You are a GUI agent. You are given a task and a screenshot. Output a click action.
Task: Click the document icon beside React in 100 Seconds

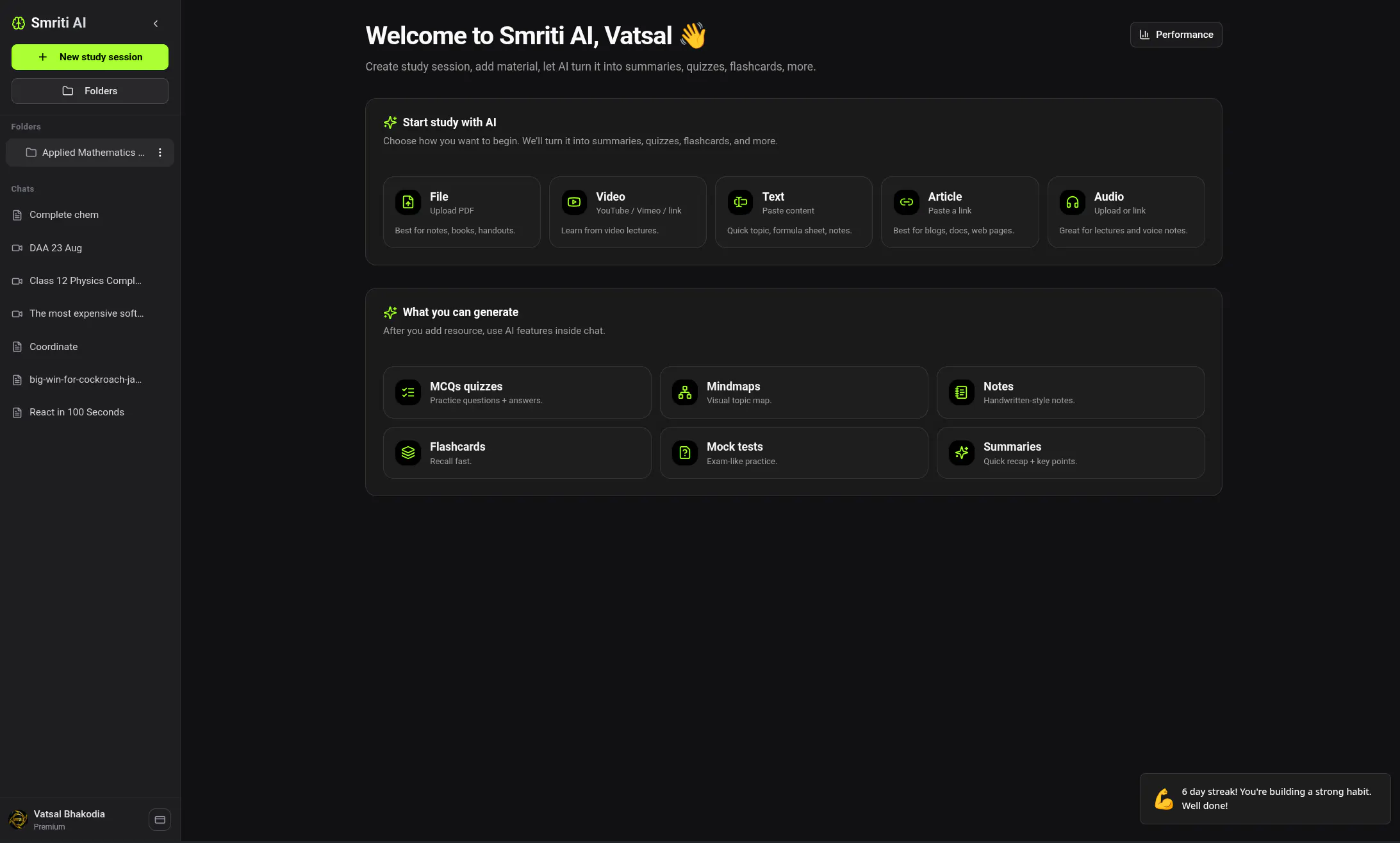pos(17,413)
